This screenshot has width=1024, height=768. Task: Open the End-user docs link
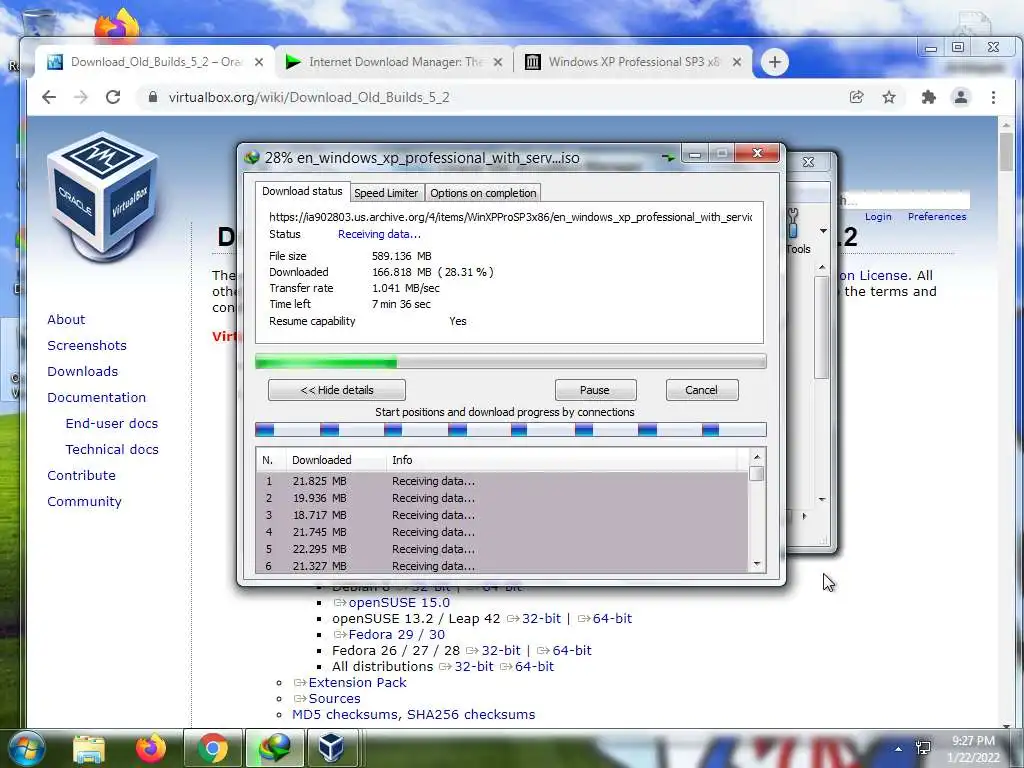pyautogui.click(x=112, y=423)
